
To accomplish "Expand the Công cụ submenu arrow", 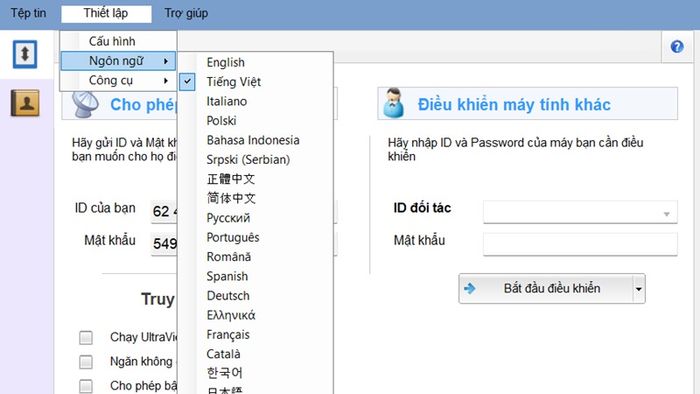I will pos(166,80).
